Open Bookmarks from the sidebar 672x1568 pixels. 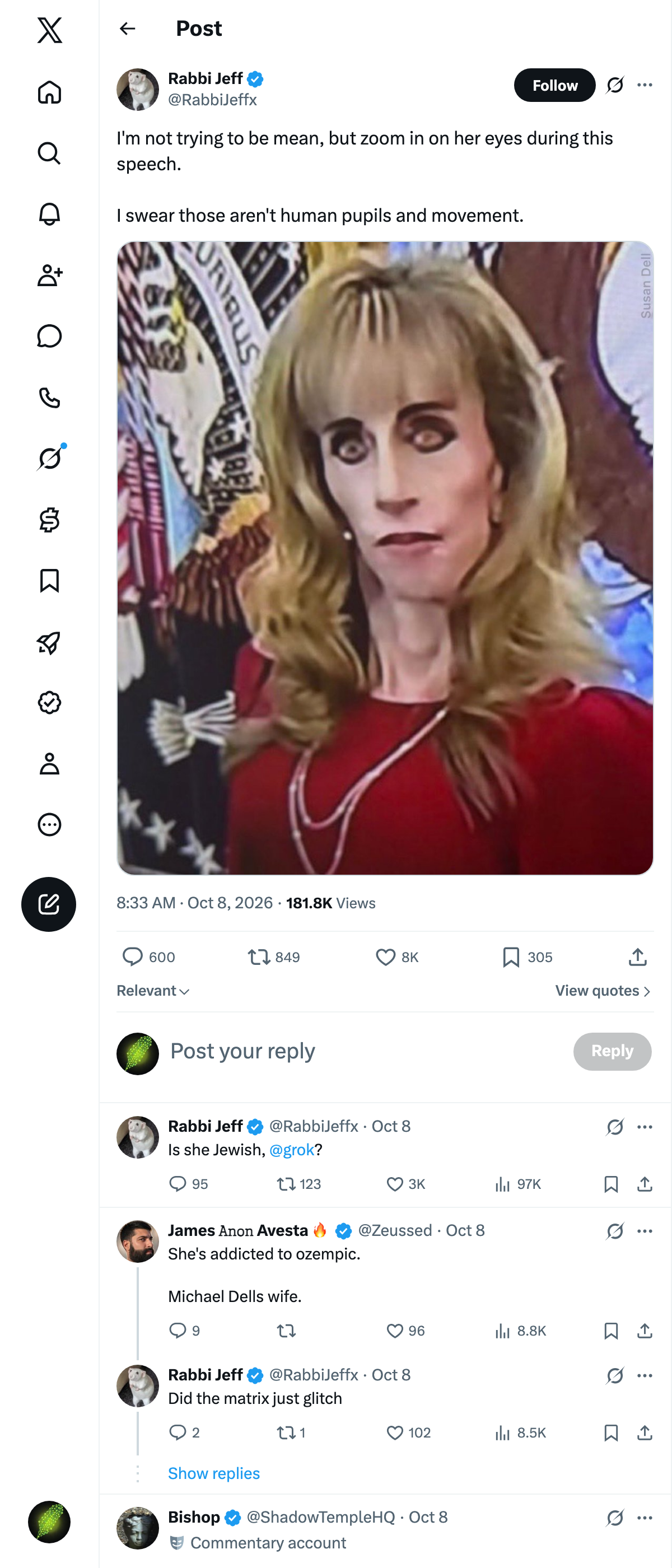click(49, 581)
